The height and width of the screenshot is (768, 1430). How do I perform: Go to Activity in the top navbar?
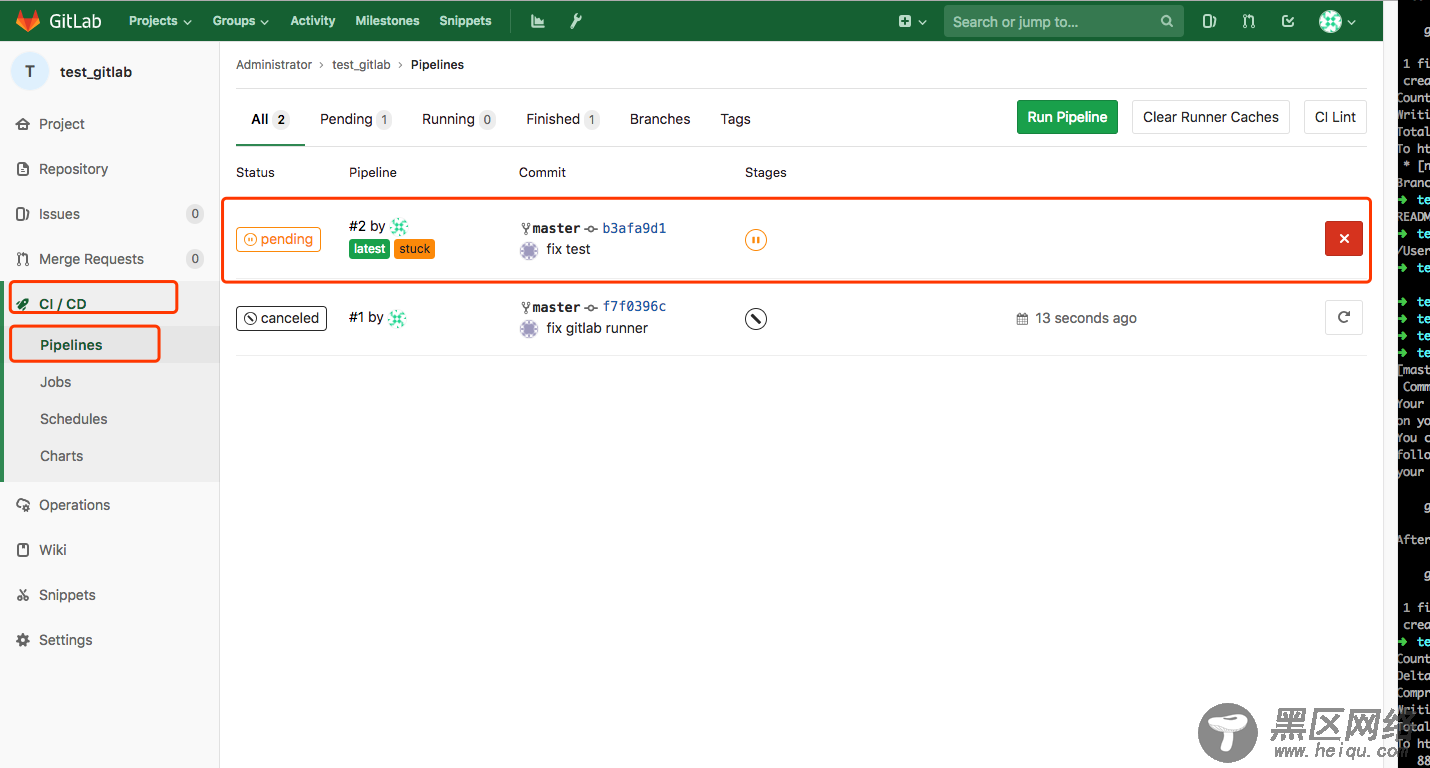click(313, 21)
